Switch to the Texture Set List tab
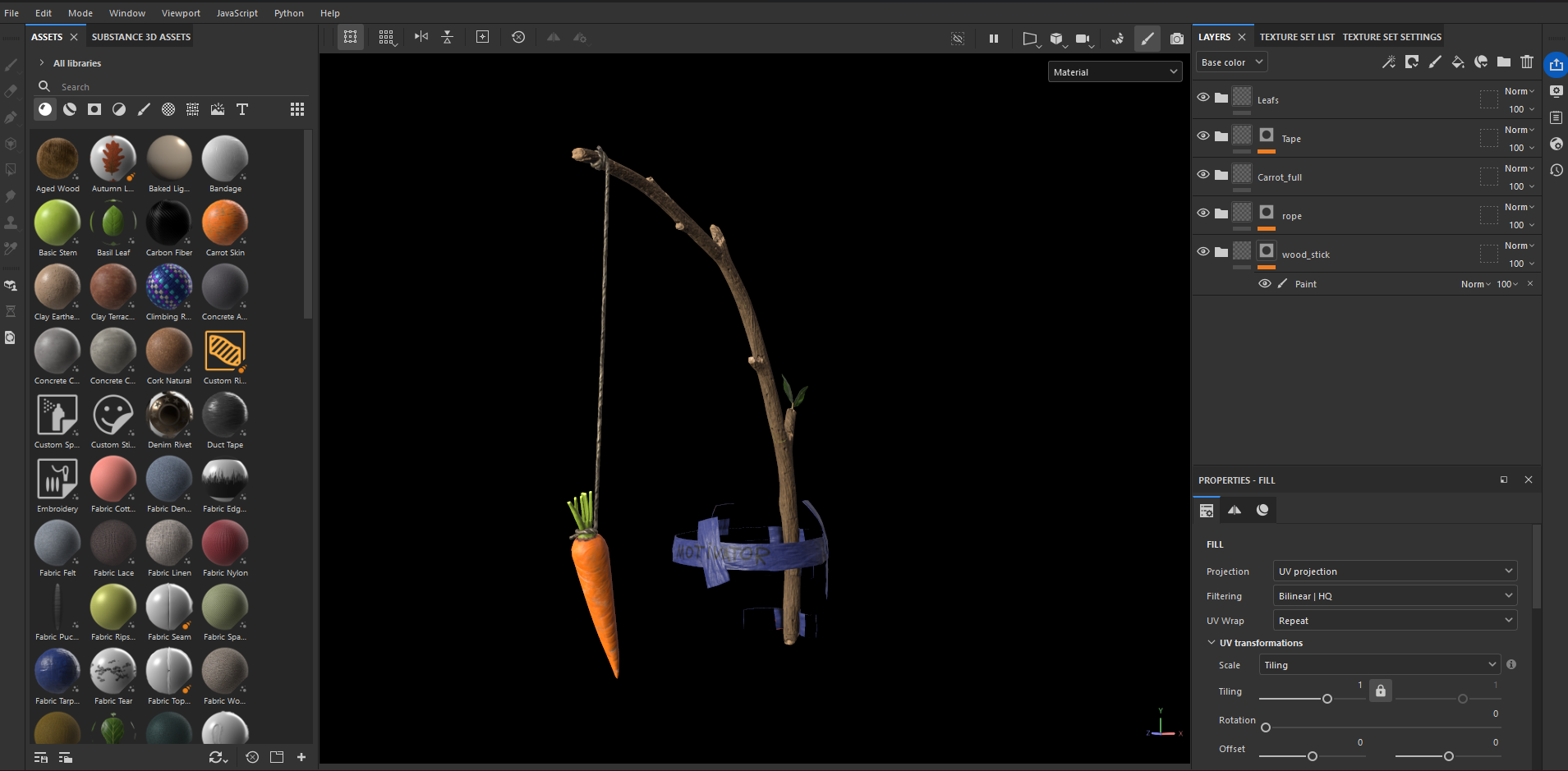 point(1297,37)
